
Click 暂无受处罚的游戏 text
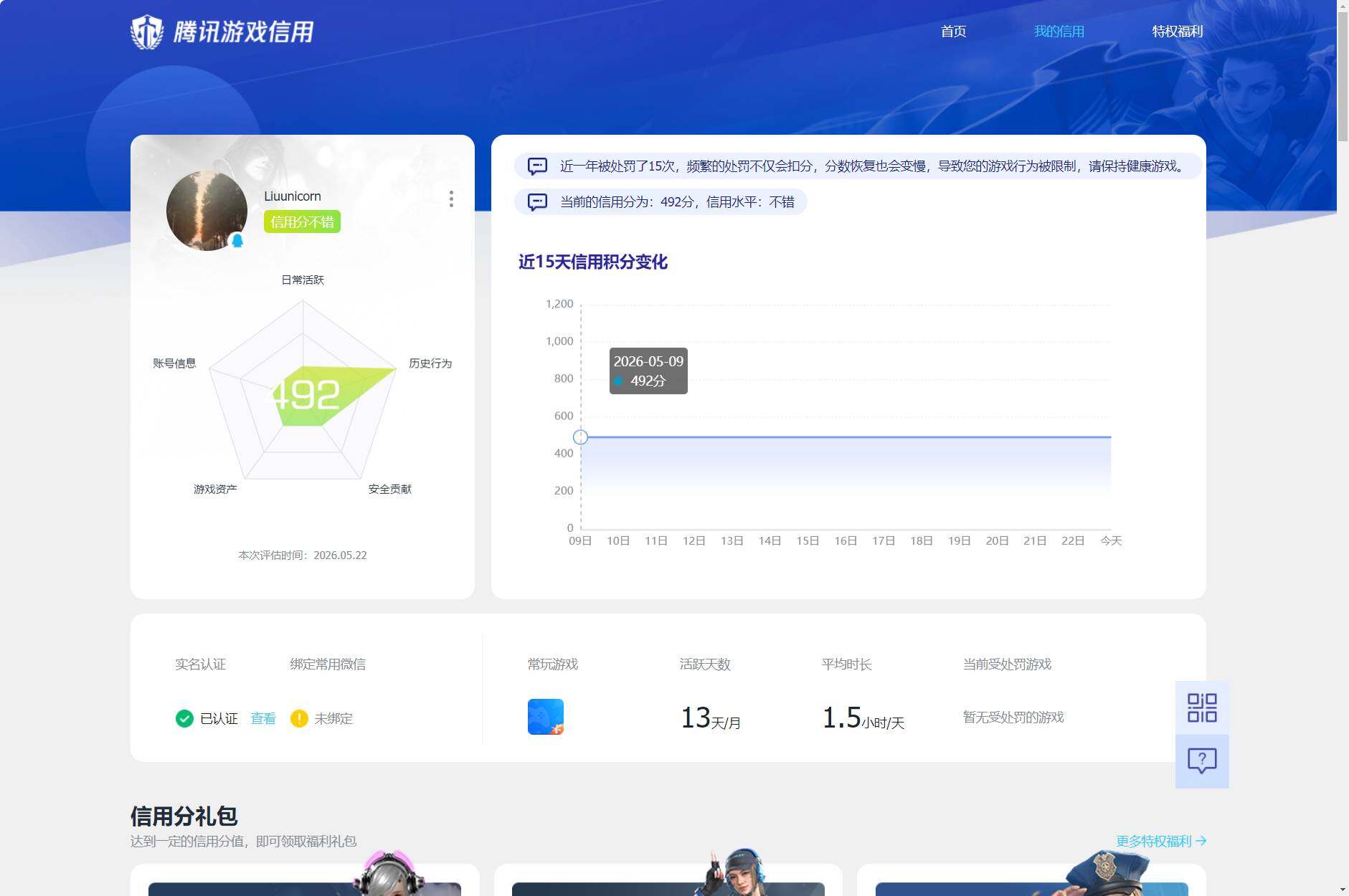coord(1013,717)
